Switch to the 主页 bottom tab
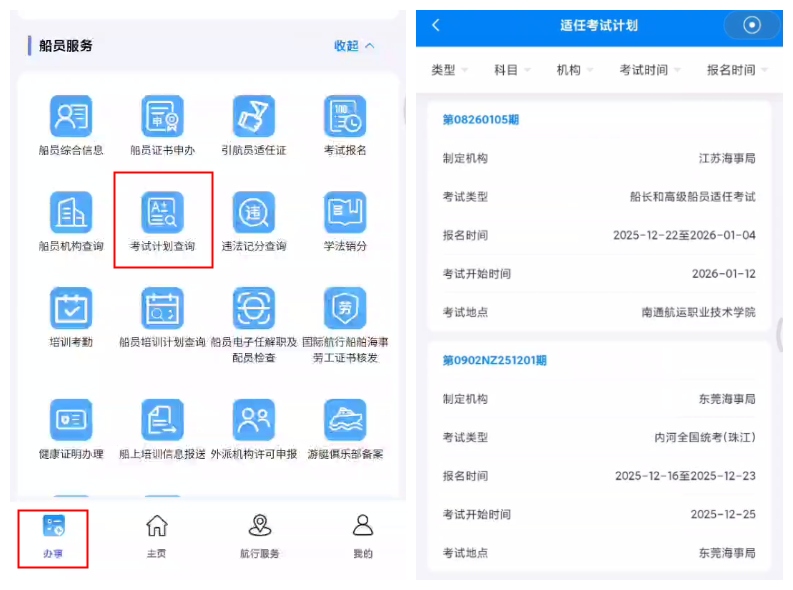 [156, 536]
